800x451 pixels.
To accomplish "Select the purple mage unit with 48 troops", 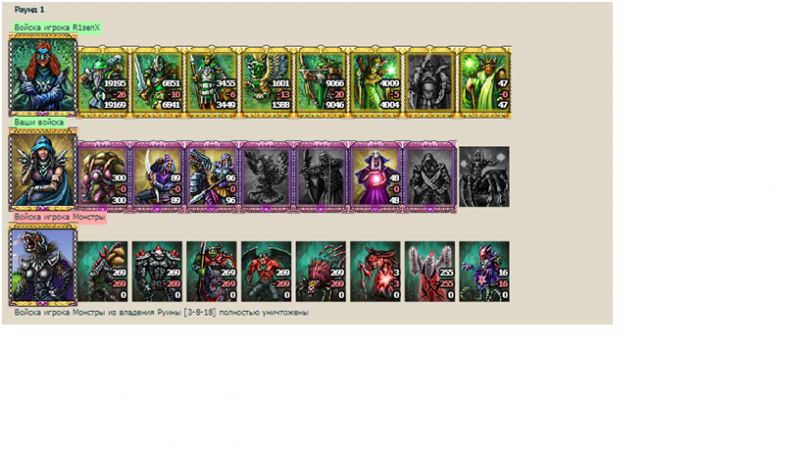I will (376, 177).
